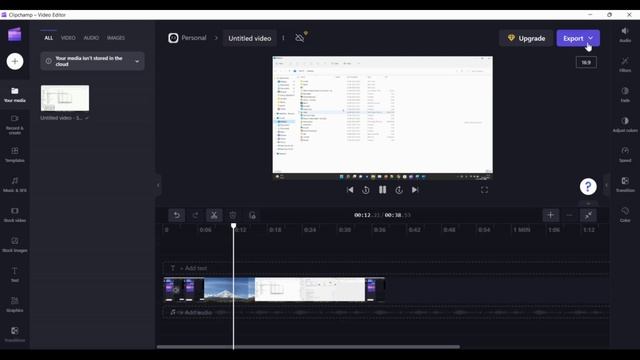Zoom out the timeline with minus
Screen dimensions: 640x360
click(x=569, y=215)
